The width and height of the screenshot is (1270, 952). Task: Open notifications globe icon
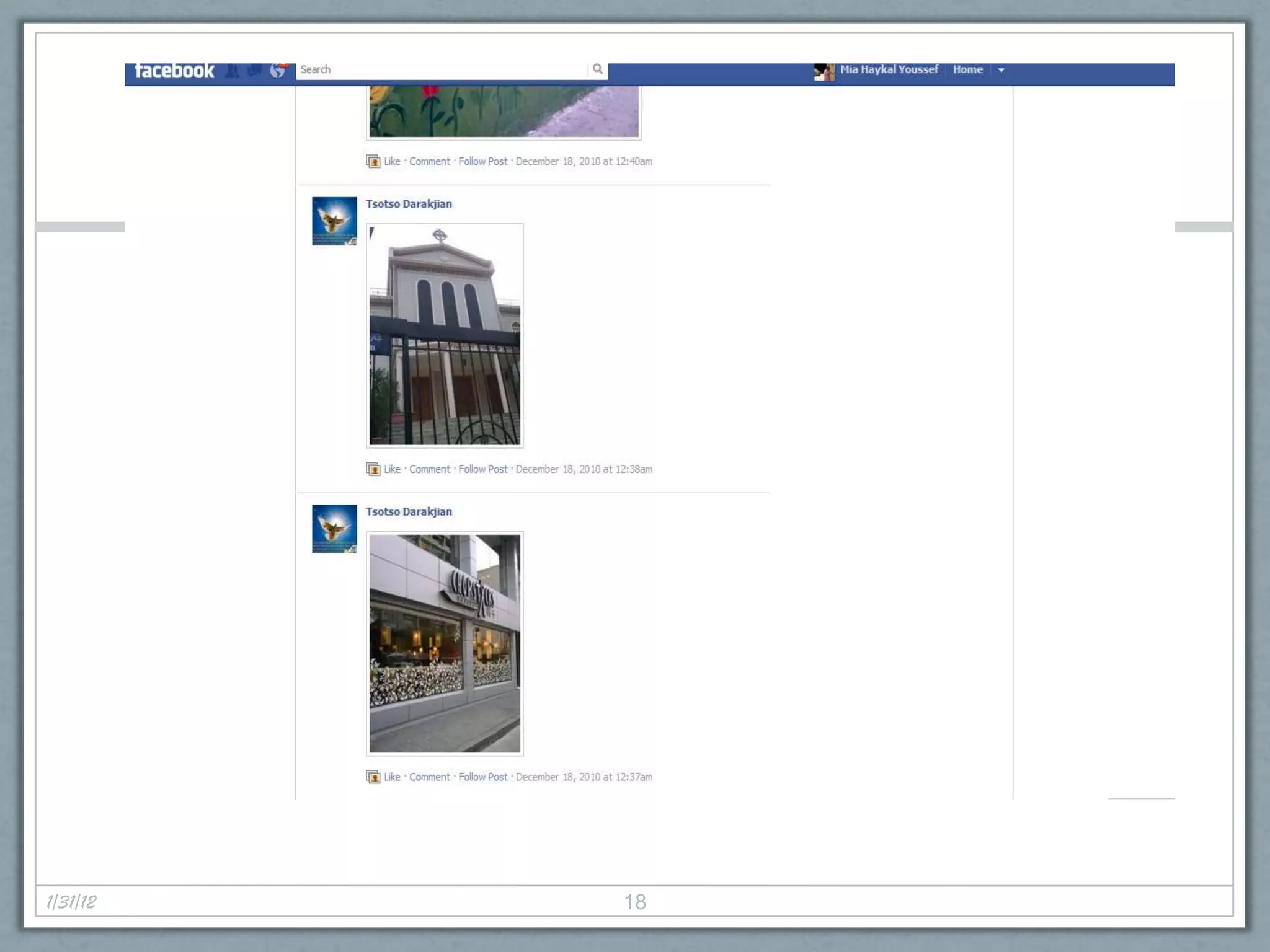278,71
